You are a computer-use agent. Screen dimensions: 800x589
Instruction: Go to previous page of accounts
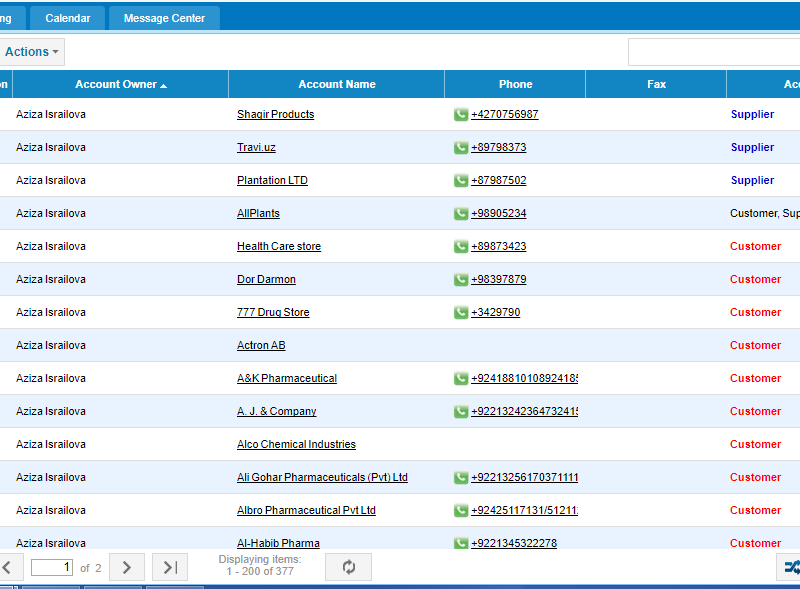tap(7, 567)
